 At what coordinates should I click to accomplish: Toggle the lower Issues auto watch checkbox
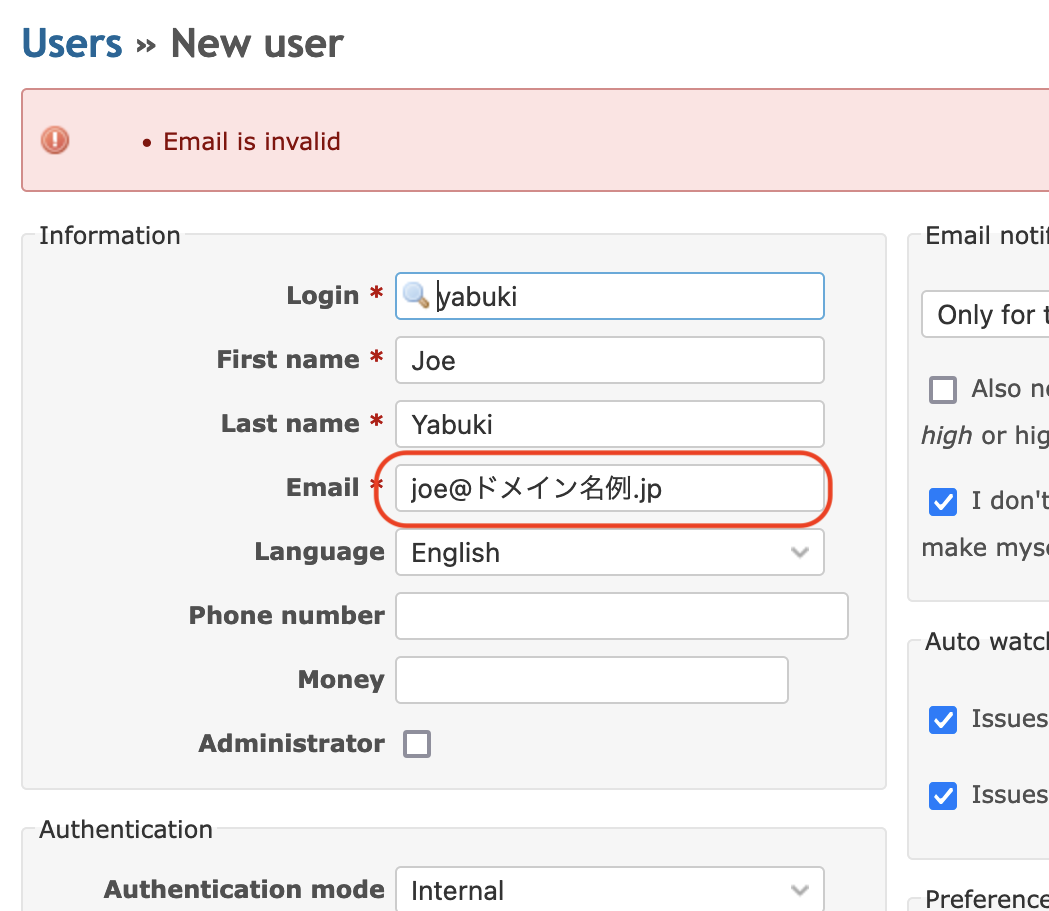[943, 795]
